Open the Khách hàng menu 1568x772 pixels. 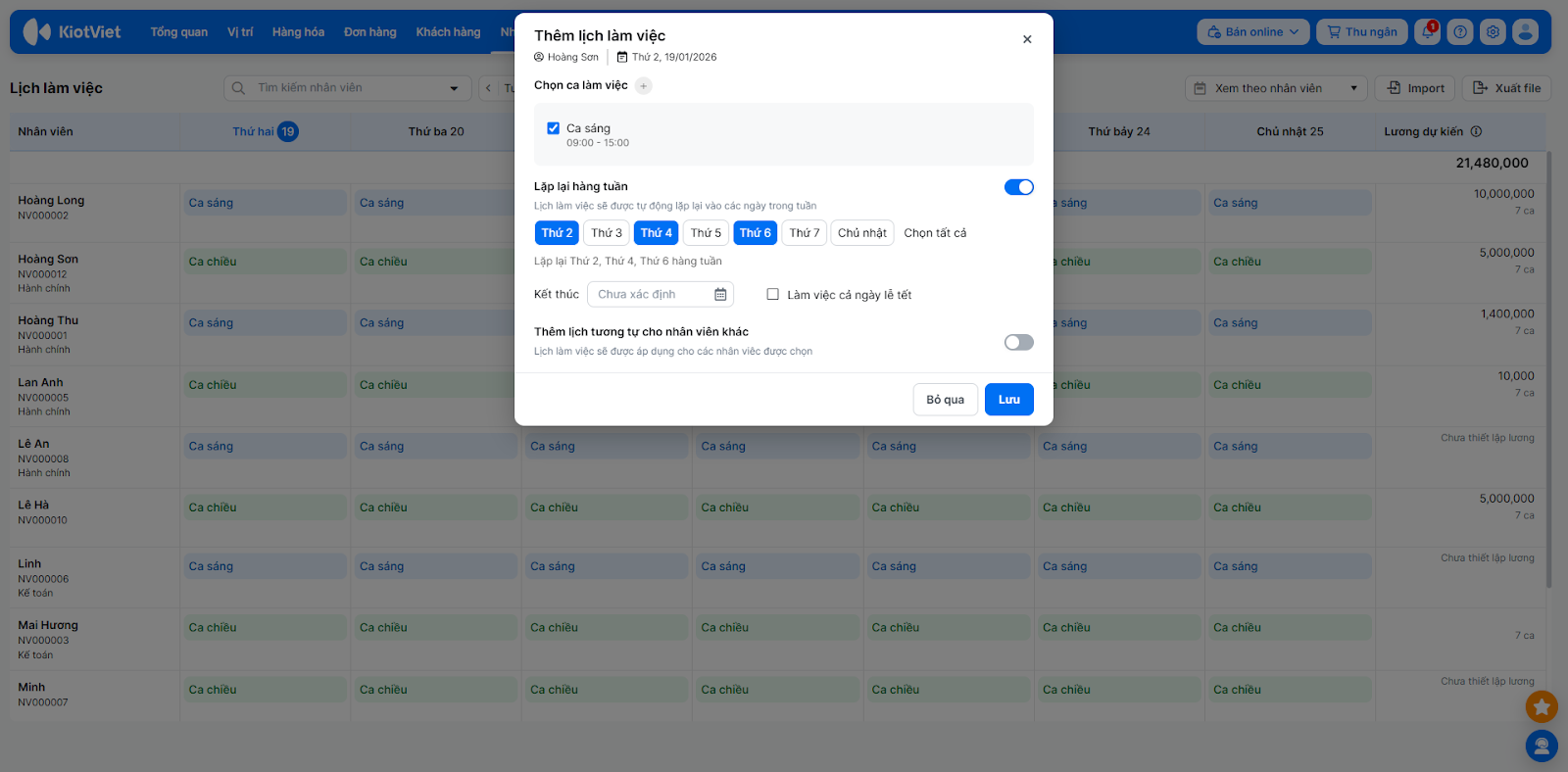pos(448,32)
